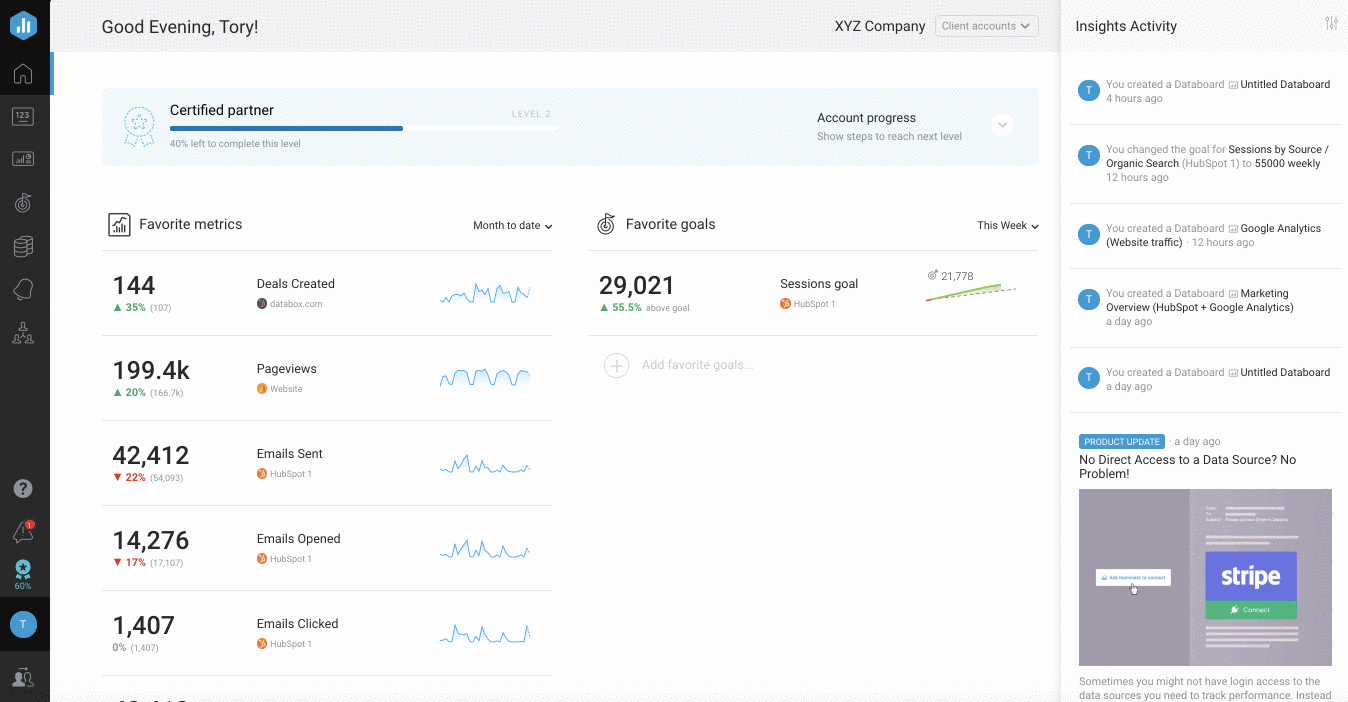Open the Goals target icon in sidebar
Viewport: 1348px width, 702px height.
(23, 203)
